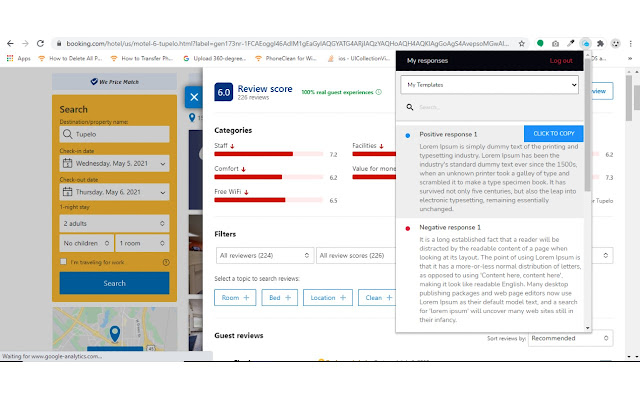
Task: Click the browser forward arrow
Action: point(25,43)
